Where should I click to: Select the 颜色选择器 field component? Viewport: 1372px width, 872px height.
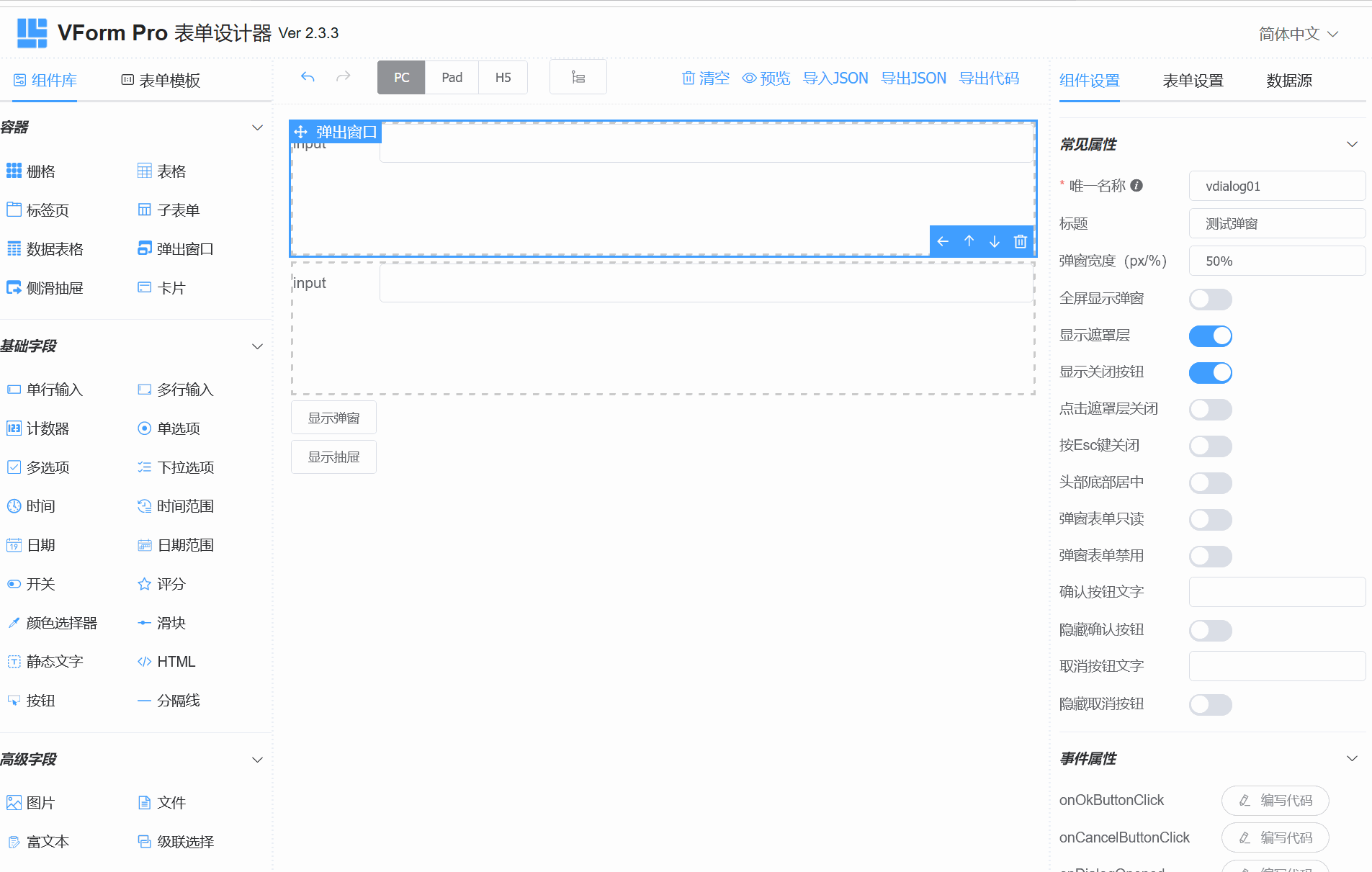coord(63,622)
